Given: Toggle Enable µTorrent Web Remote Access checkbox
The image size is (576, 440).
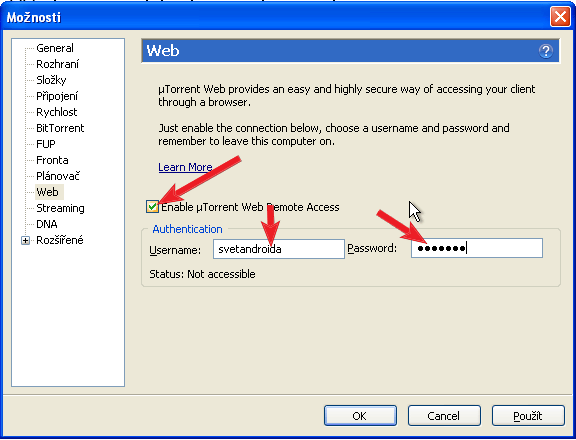Looking at the screenshot, I should click(152, 207).
